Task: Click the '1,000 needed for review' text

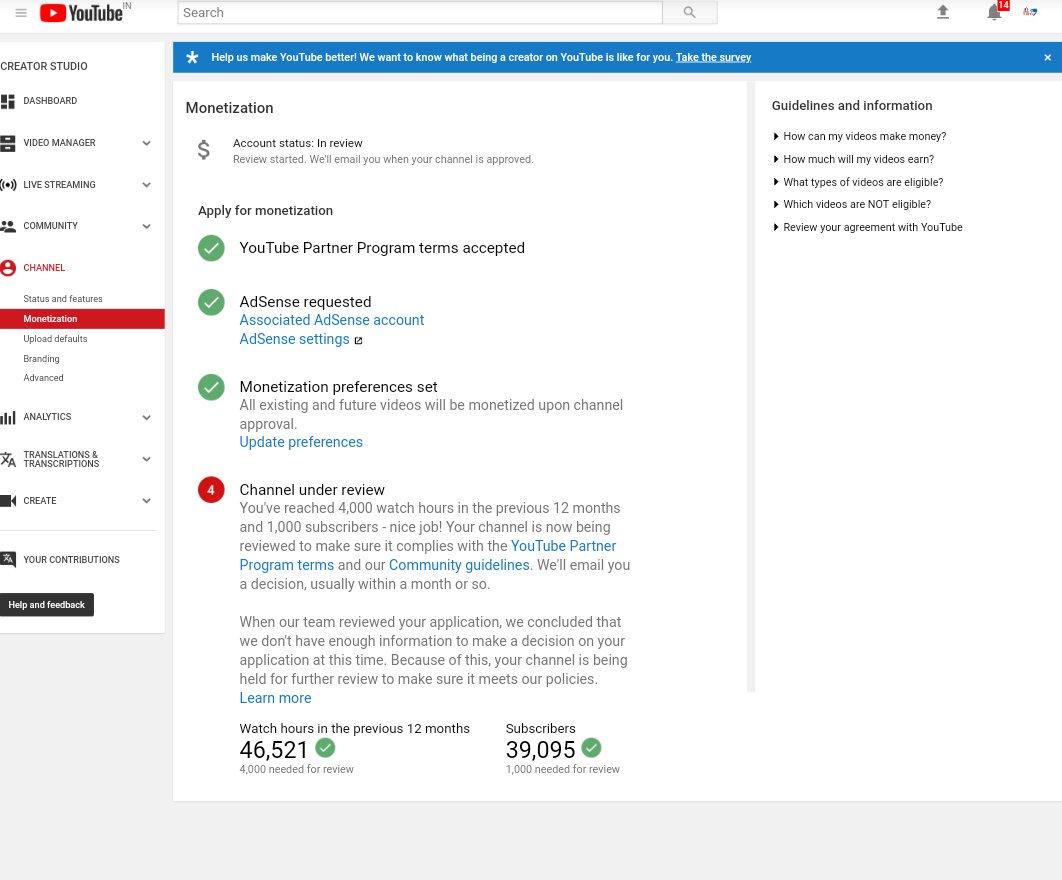Action: tap(562, 770)
